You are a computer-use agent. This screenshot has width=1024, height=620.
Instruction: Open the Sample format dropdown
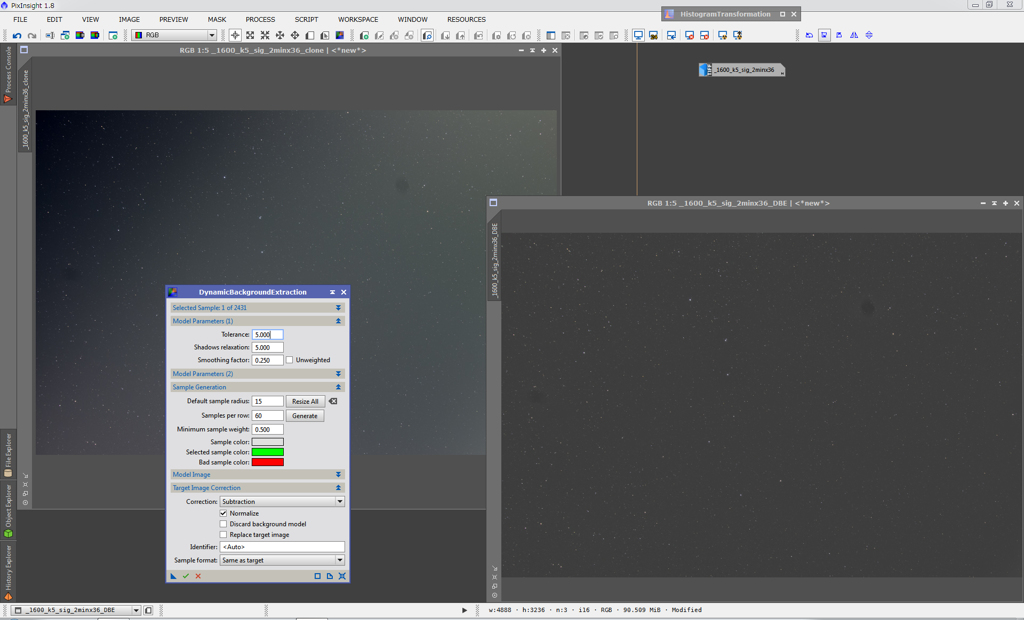tap(282, 561)
